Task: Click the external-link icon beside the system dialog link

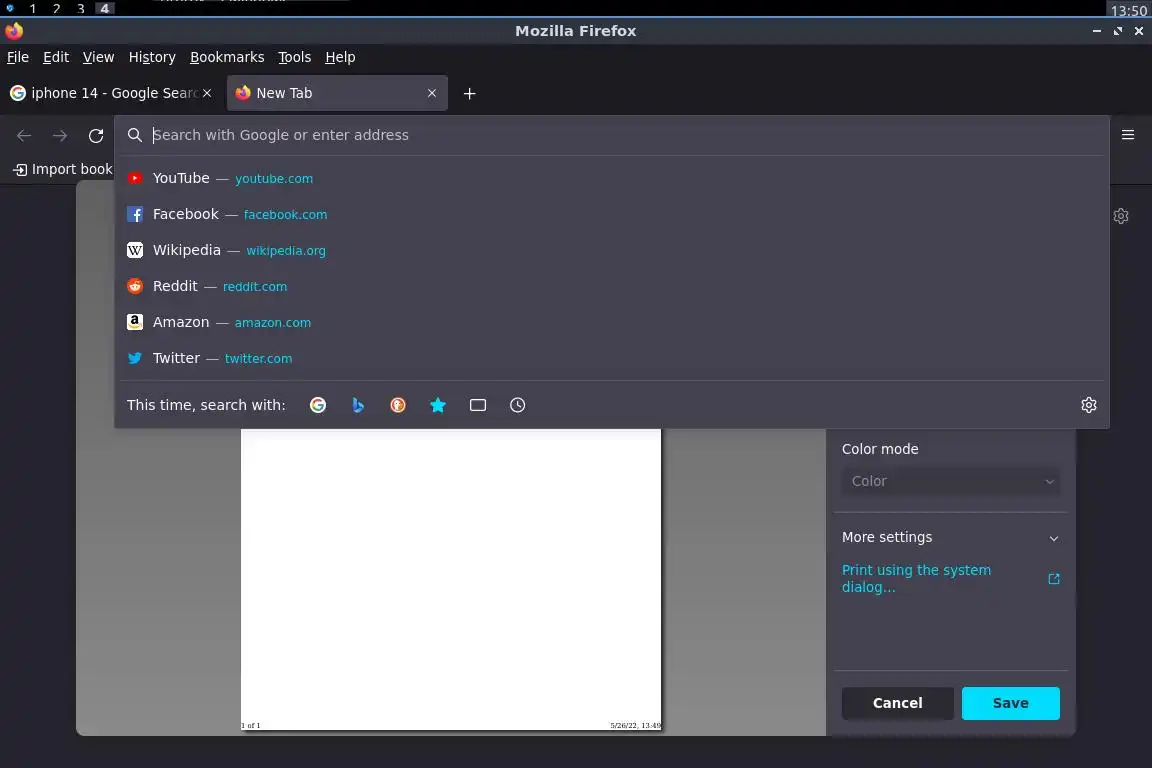Action: [x=1054, y=578]
